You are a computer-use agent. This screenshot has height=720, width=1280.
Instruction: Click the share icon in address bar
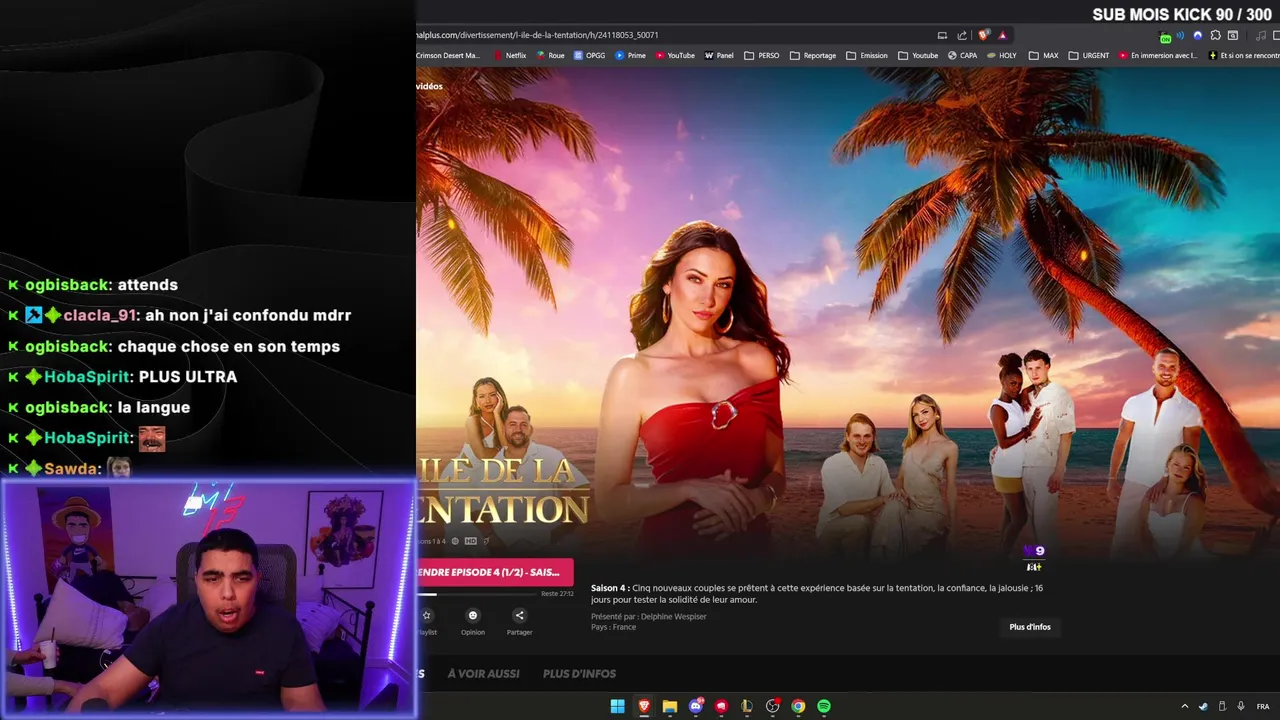pyautogui.click(x=962, y=35)
